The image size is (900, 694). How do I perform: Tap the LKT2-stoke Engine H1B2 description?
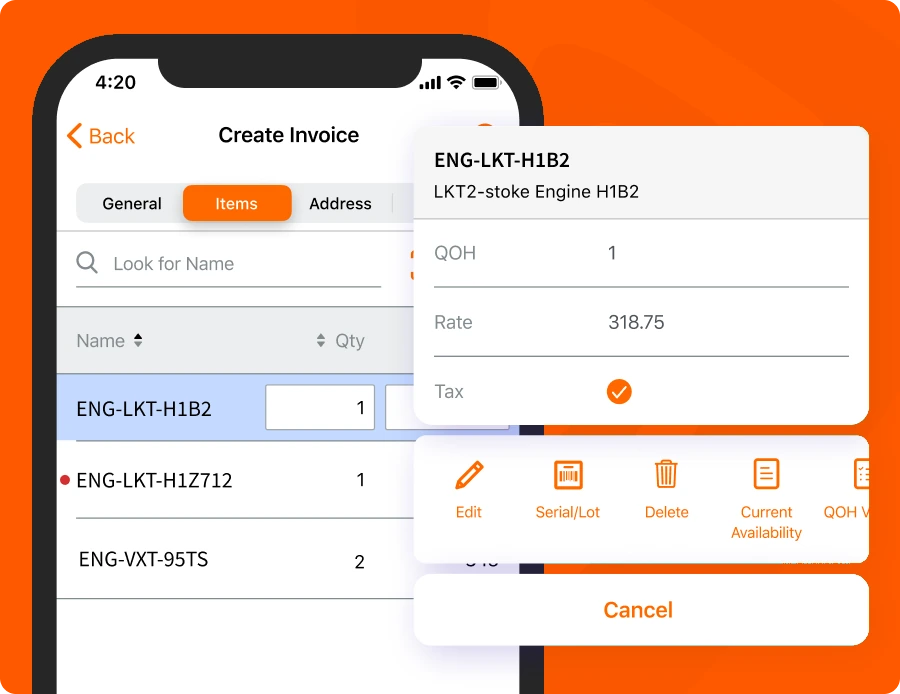[x=536, y=191]
